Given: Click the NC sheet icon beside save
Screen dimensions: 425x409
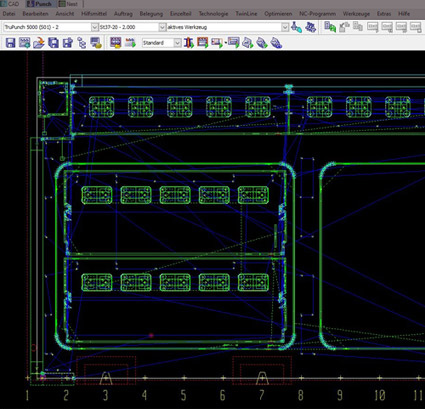Looking at the screenshot, I should pyautogui.click(x=25, y=43).
